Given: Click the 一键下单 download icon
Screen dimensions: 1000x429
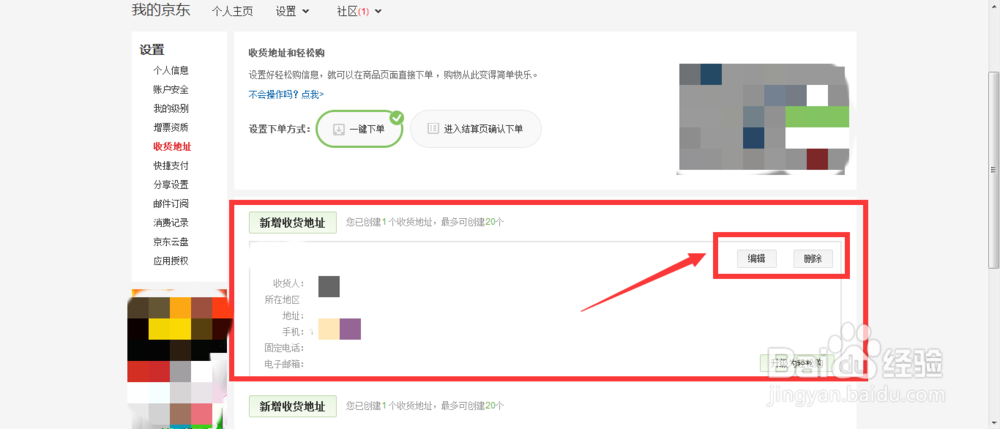Looking at the screenshot, I should [x=339, y=129].
